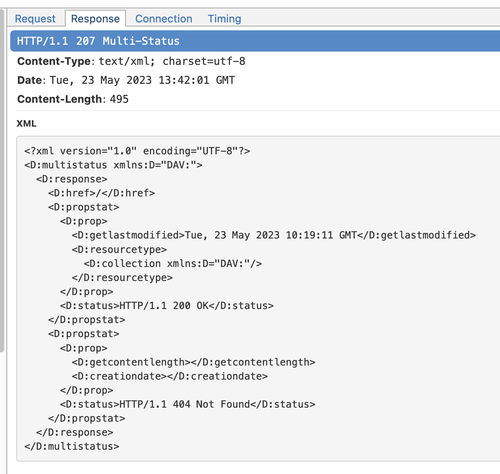Viewport: 500px width, 474px height.
Task: Open the Connection tab
Action: (x=164, y=19)
